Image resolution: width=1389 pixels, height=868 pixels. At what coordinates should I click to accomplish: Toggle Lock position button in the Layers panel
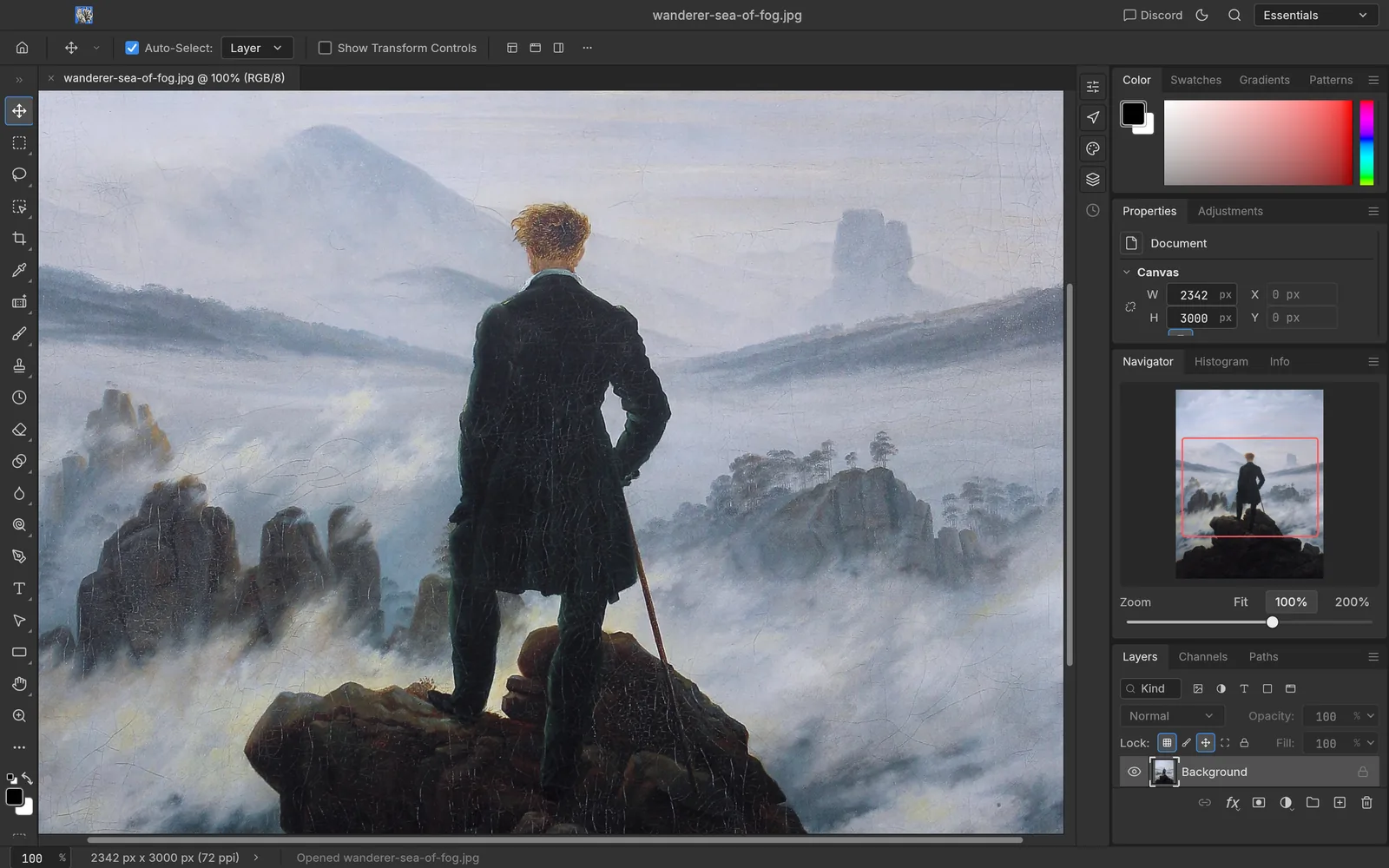(1206, 743)
